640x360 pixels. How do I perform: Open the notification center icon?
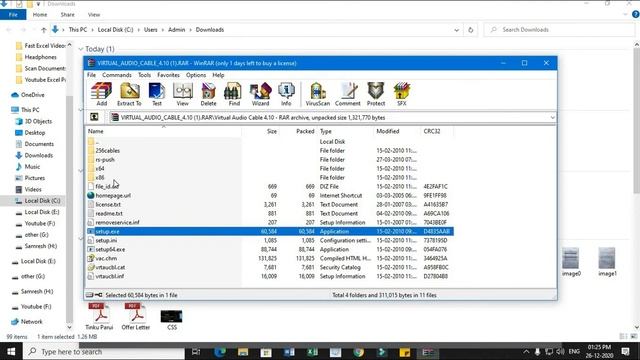tap(625, 351)
